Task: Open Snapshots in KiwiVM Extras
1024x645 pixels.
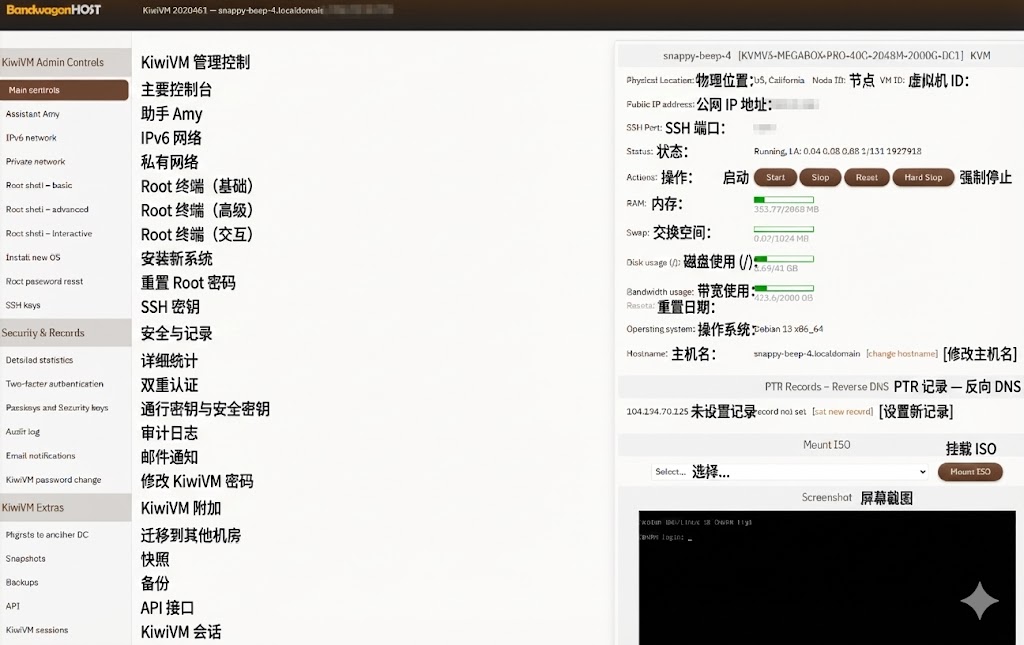Action: point(26,559)
